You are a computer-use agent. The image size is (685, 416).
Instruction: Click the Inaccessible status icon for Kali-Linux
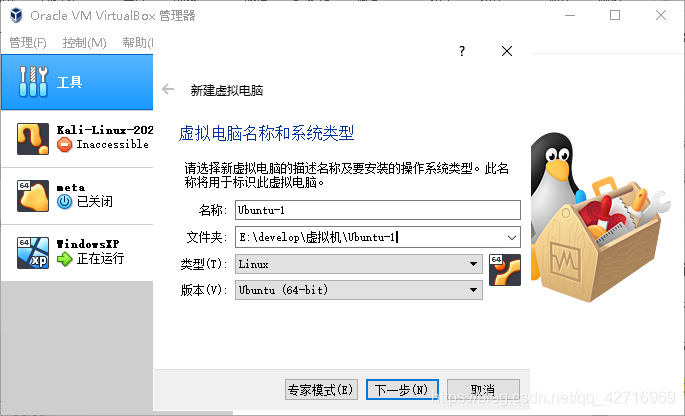65,145
